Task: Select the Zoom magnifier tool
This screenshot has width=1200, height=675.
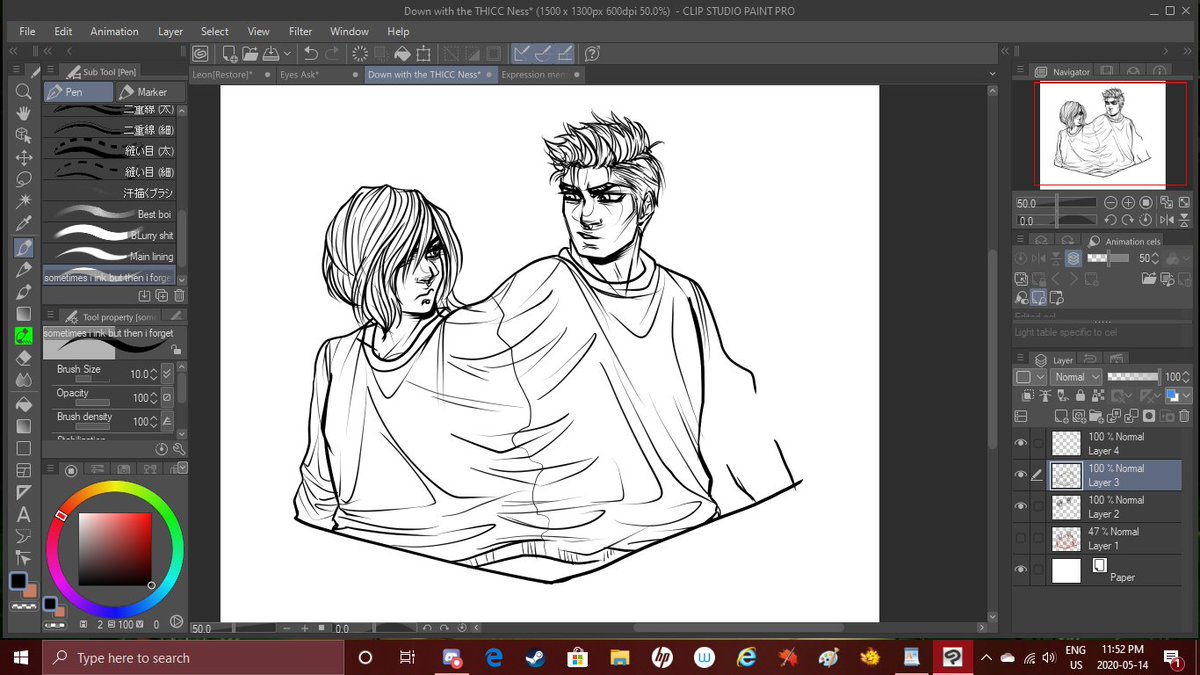Action: 24,91
